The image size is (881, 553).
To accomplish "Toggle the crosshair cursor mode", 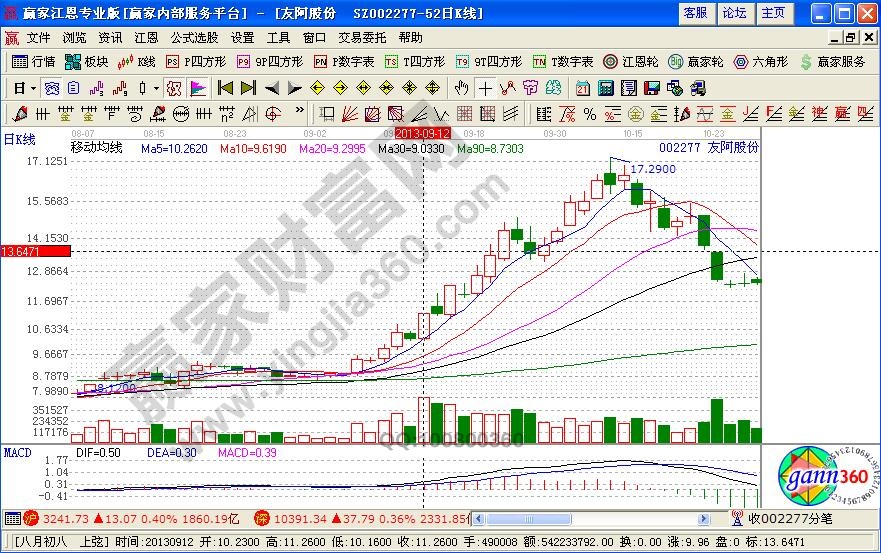I will pyautogui.click(x=485, y=88).
